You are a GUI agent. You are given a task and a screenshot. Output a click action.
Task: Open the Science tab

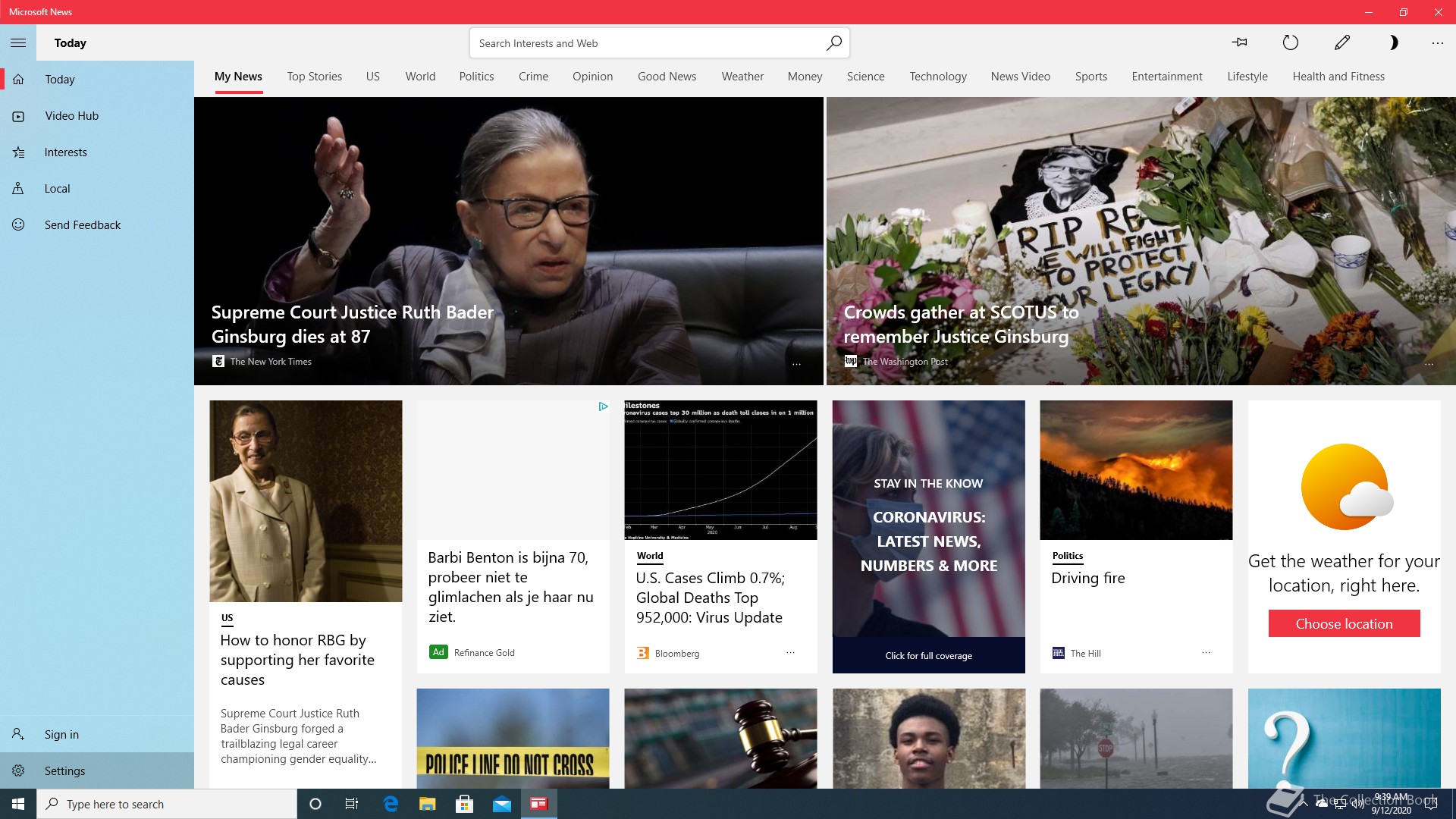pyautogui.click(x=865, y=77)
